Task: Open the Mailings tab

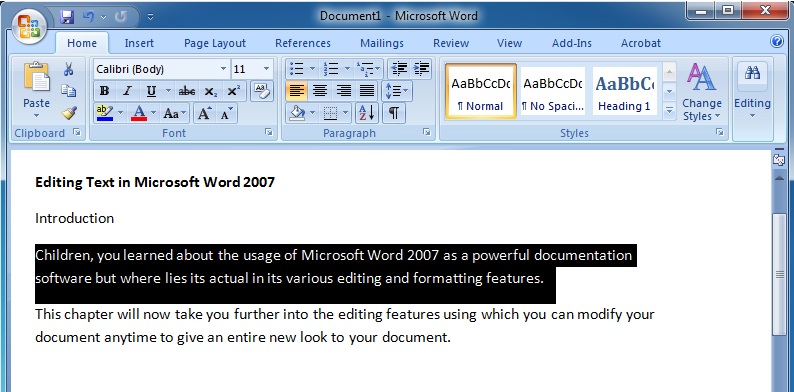Action: pyautogui.click(x=382, y=44)
